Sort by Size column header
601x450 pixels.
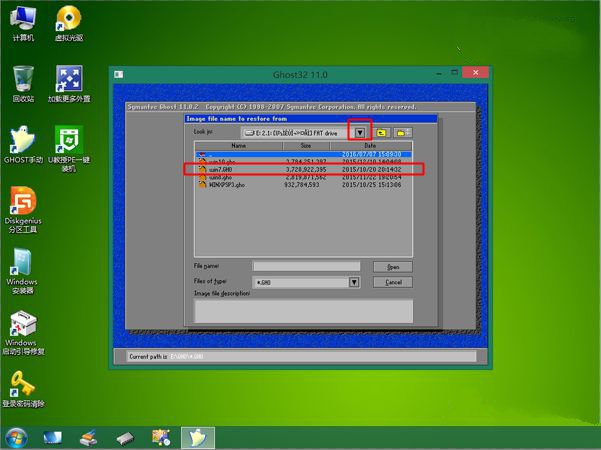[306, 146]
